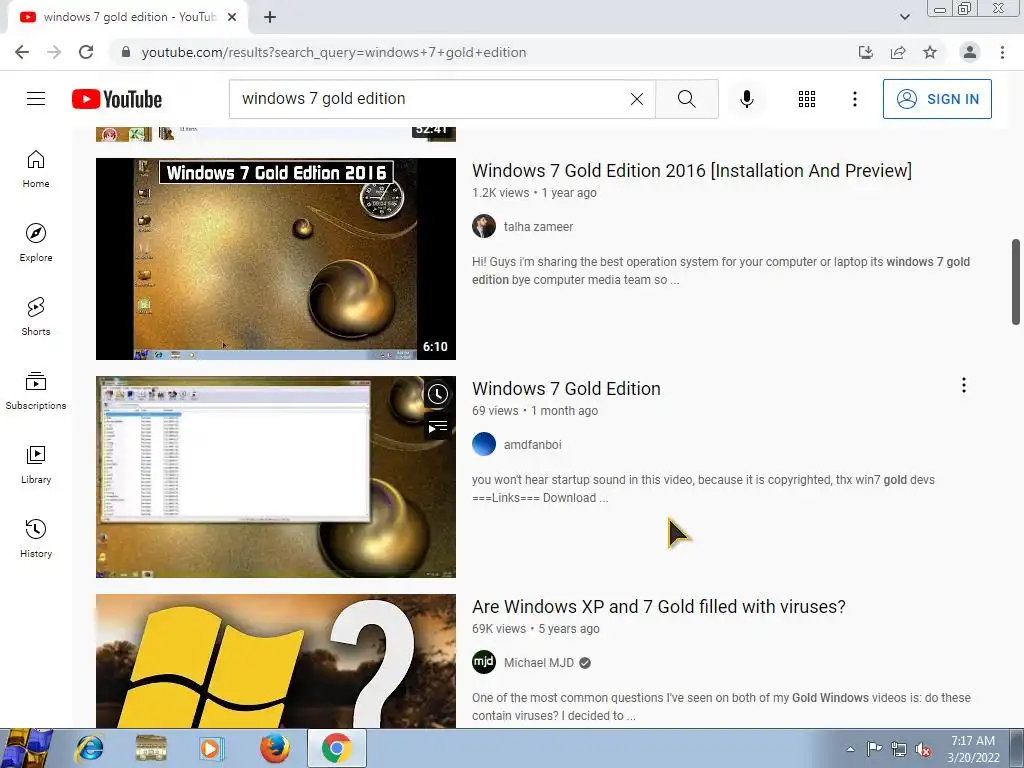This screenshot has height=768, width=1024.
Task: Bookmark this page with the star icon
Action: [930, 52]
